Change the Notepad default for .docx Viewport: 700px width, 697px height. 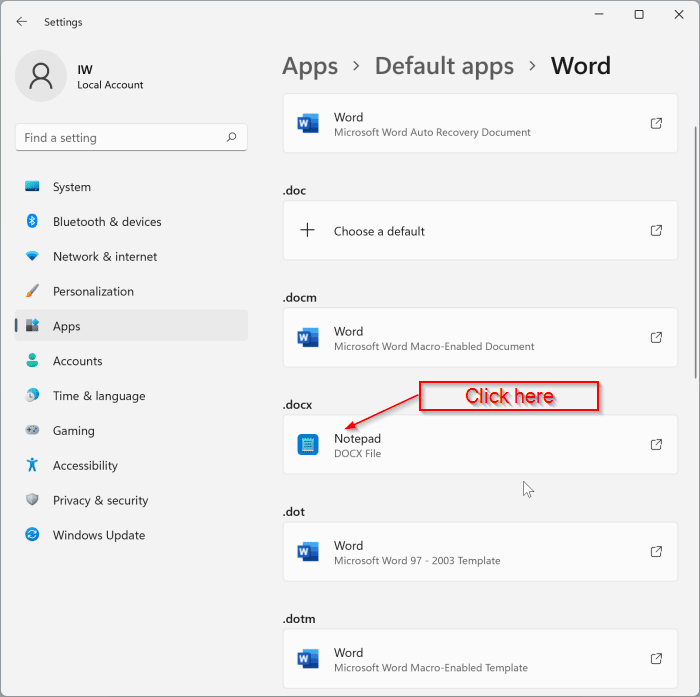(480, 445)
